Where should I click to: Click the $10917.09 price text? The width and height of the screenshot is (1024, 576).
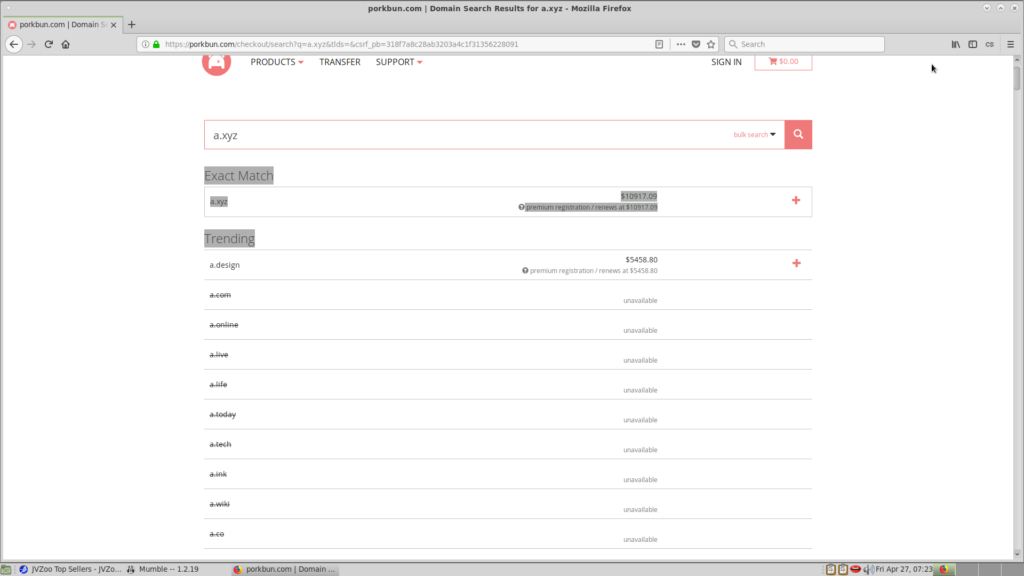click(x=639, y=196)
